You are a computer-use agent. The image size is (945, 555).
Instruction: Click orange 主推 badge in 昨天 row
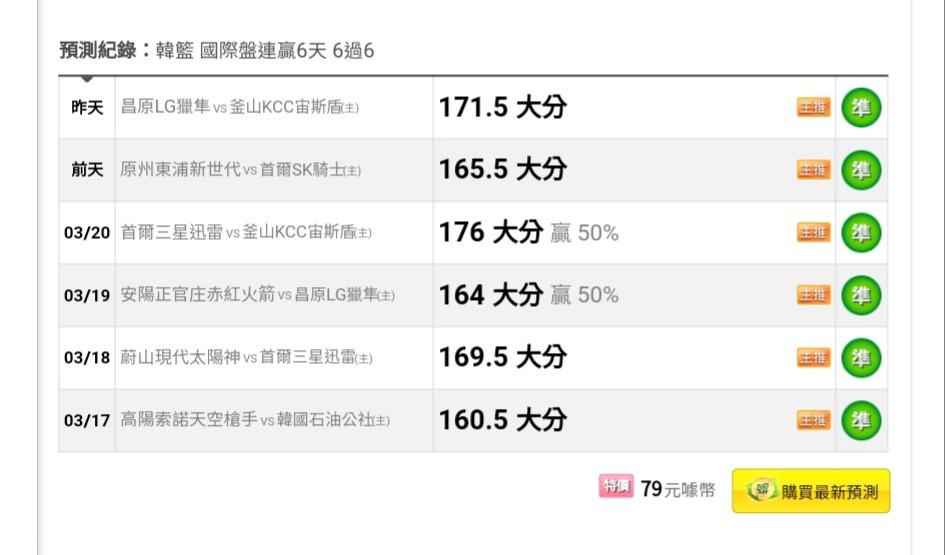[813, 108]
